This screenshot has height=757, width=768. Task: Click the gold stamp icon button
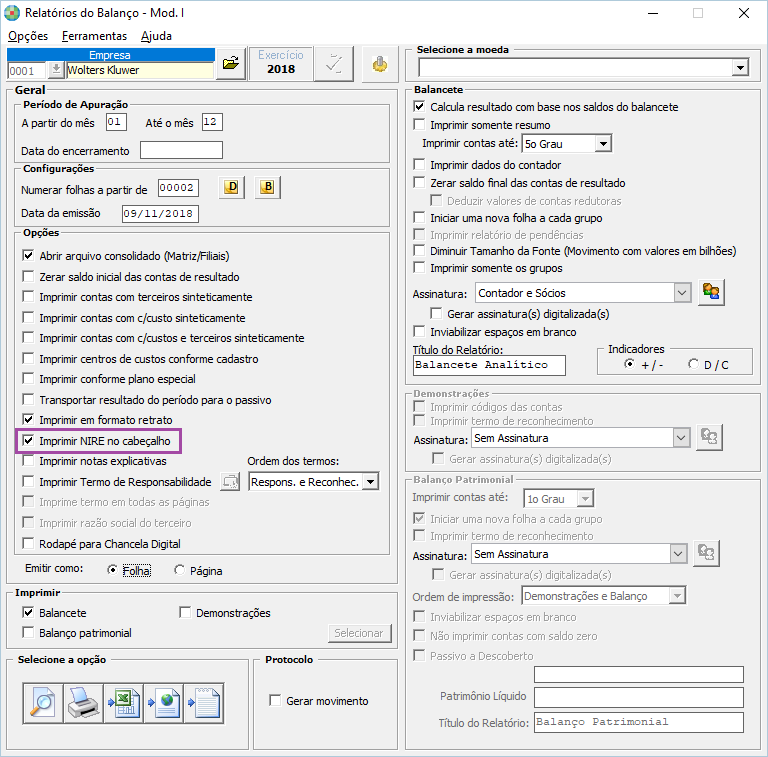click(379, 64)
